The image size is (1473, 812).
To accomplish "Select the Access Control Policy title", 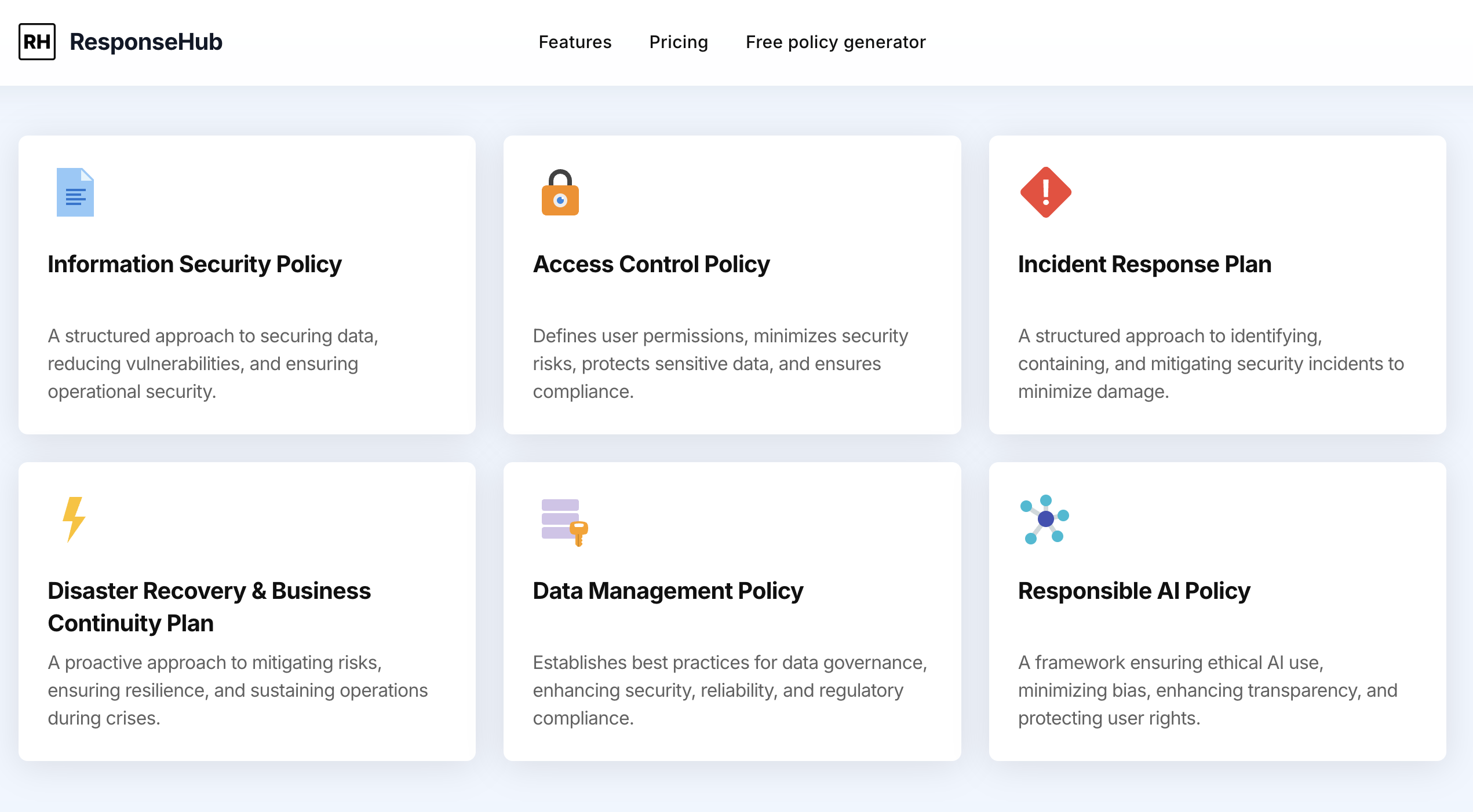I will [651, 264].
